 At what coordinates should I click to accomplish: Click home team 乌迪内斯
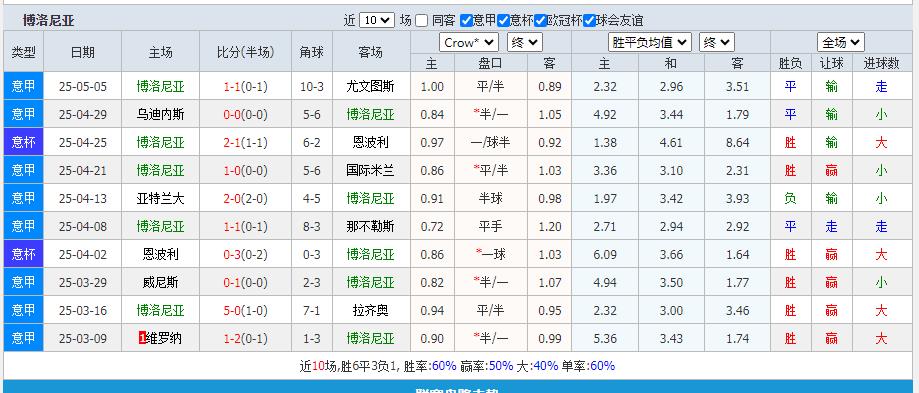[161, 114]
